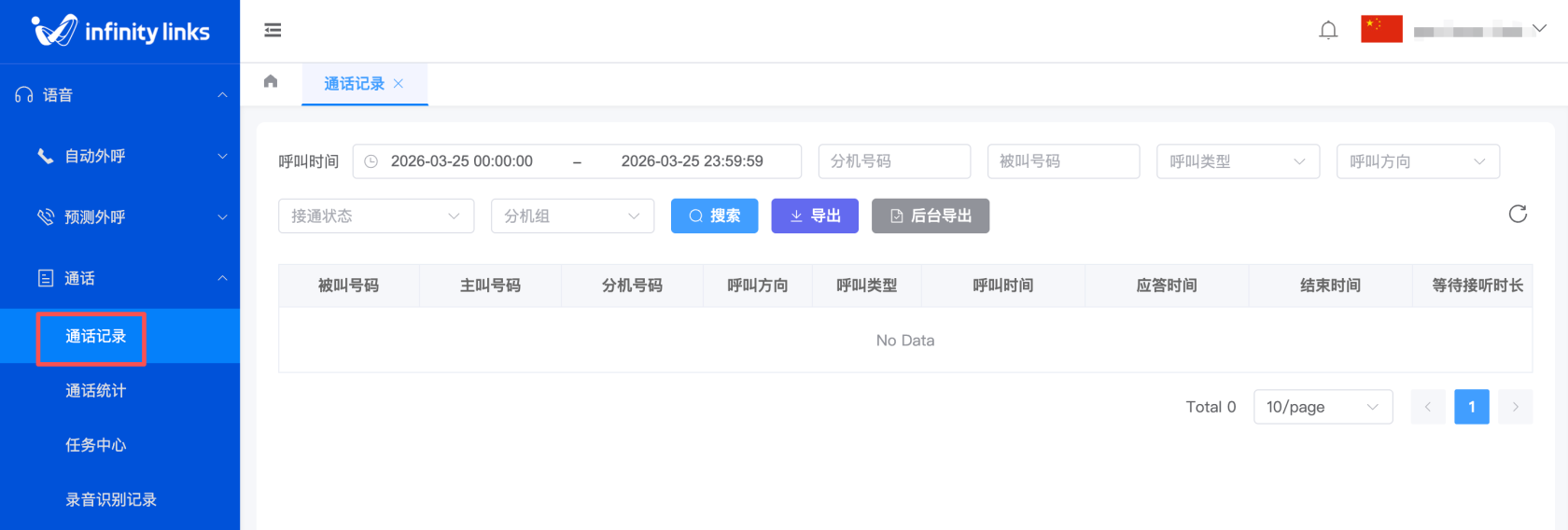Click the 后台导出 button

pyautogui.click(x=930, y=216)
